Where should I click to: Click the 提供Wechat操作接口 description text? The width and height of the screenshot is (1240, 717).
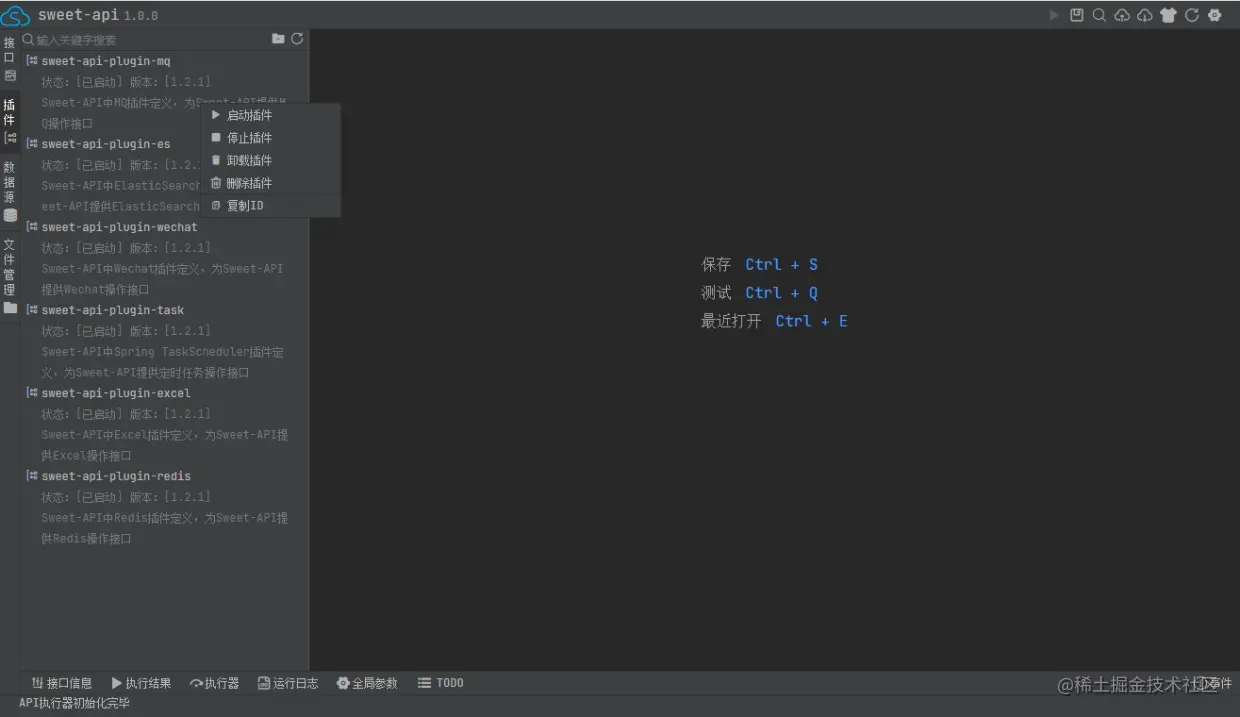click(95, 290)
